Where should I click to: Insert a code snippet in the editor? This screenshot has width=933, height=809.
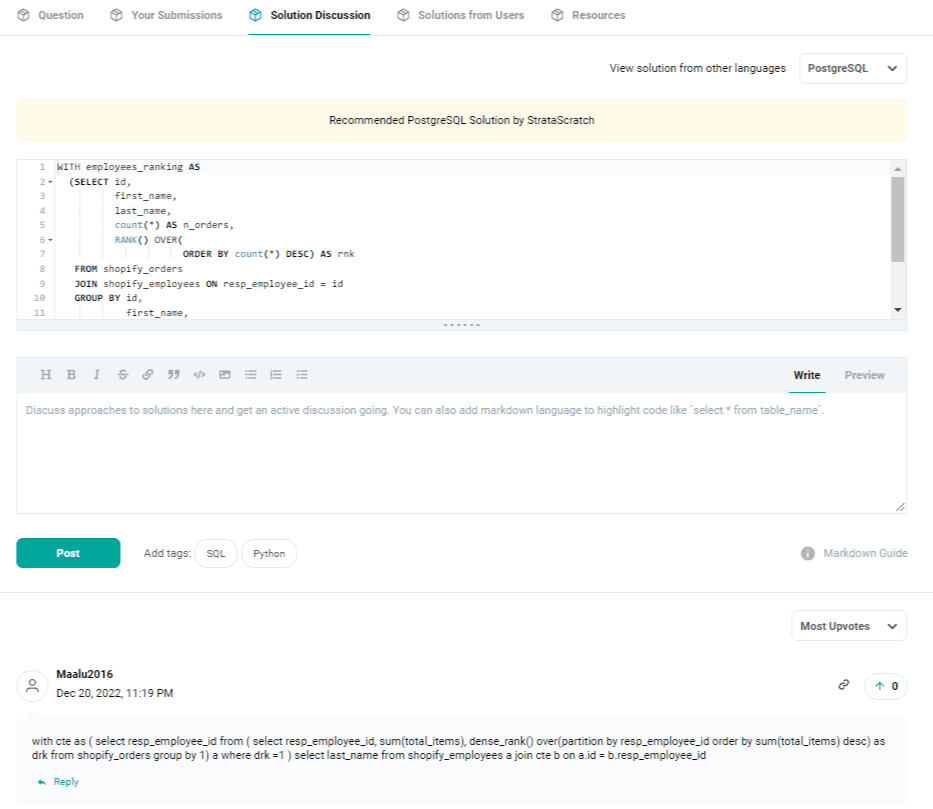click(x=198, y=374)
